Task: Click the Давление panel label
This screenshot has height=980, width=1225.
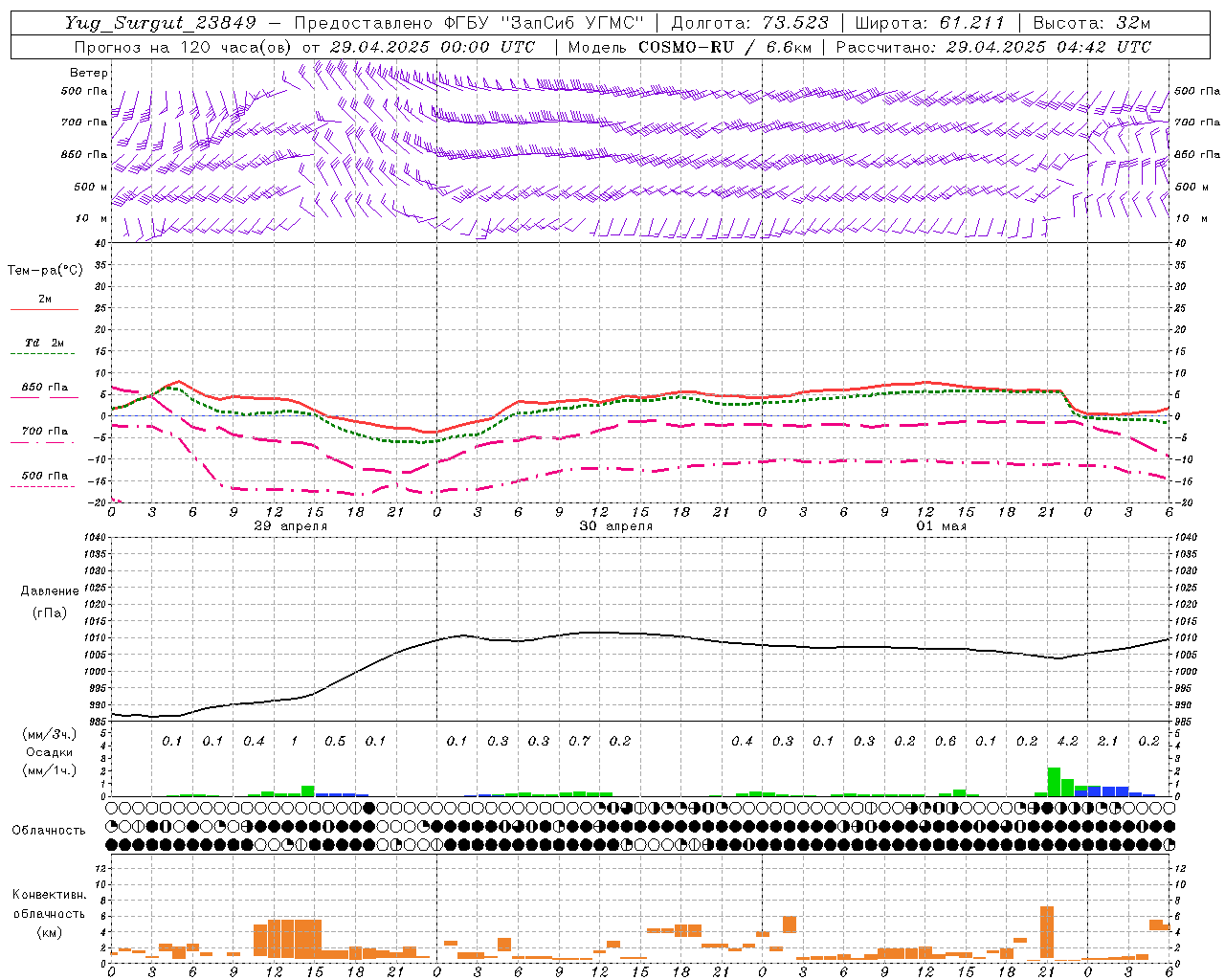Action: (50, 591)
